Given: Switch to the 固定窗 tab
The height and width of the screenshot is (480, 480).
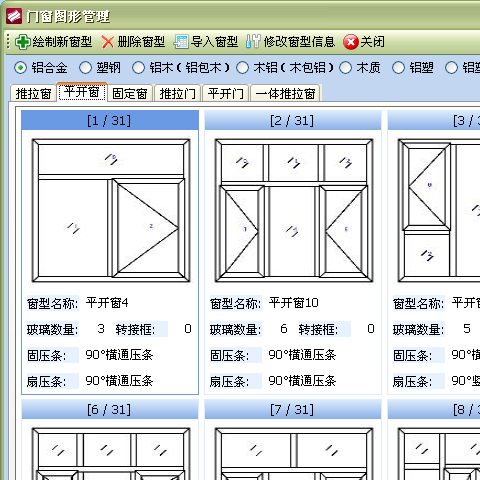Looking at the screenshot, I should (130, 94).
